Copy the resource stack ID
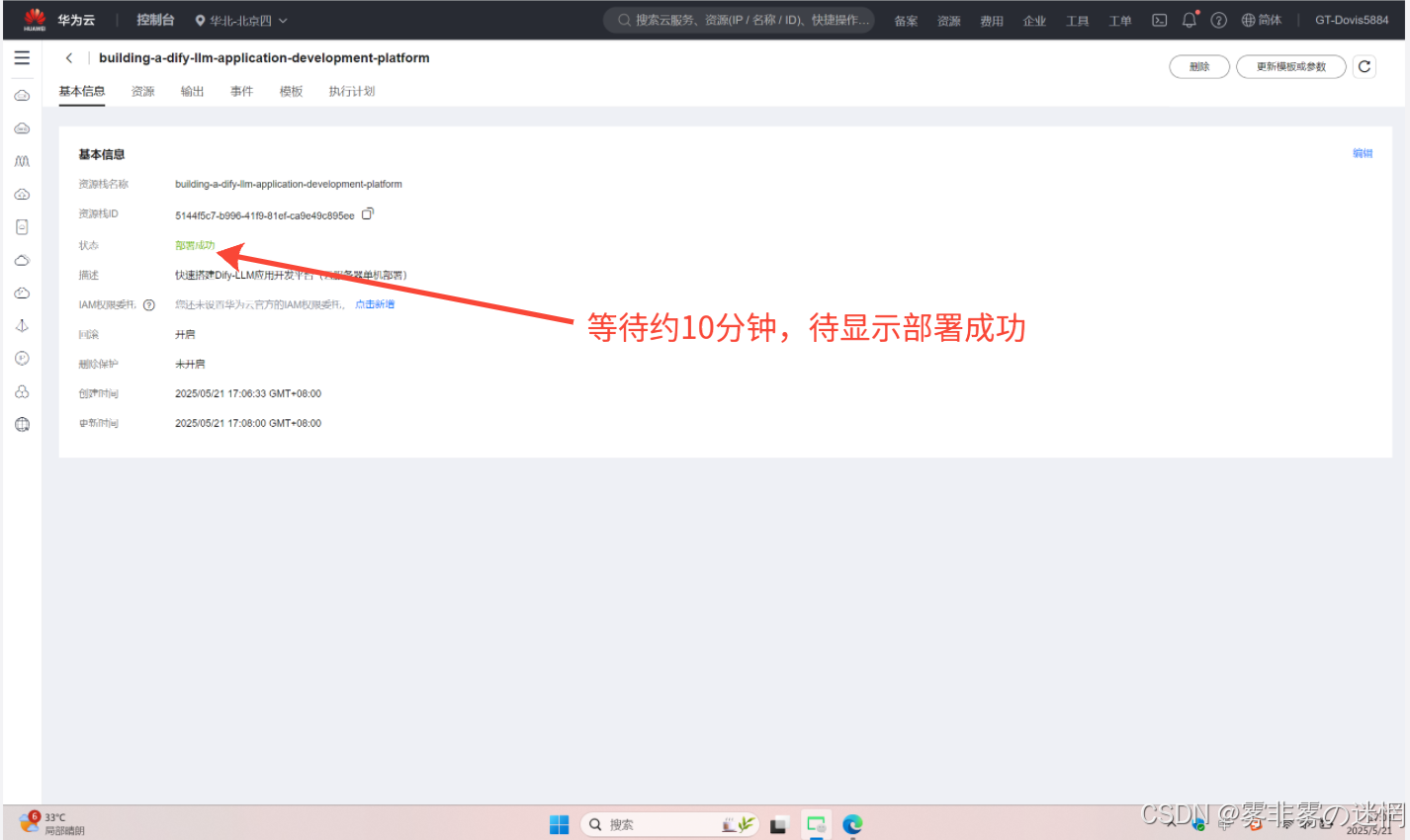1410x840 pixels. click(x=367, y=214)
